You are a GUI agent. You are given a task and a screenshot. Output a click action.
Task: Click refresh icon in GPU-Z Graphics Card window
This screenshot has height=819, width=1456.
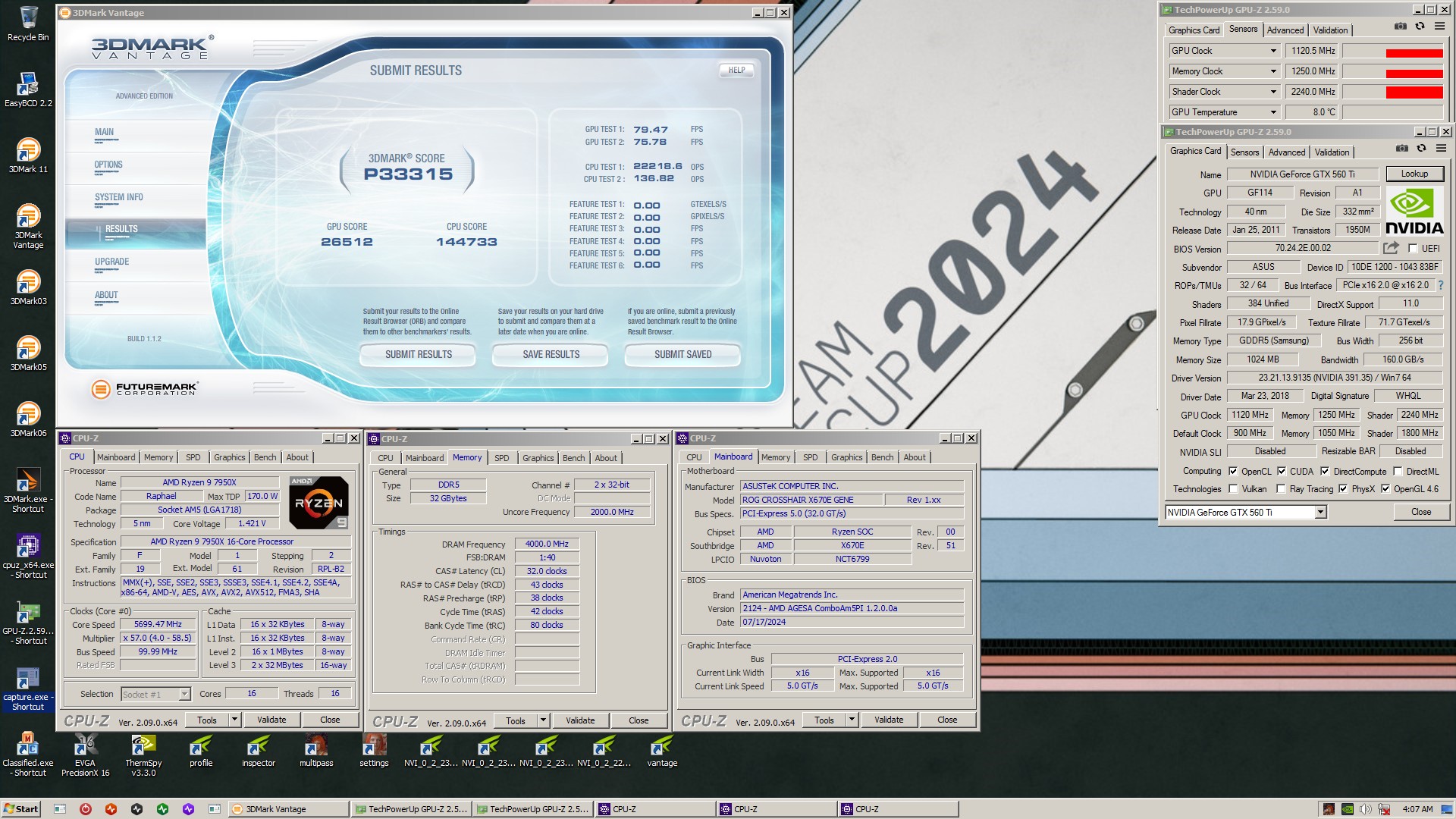pyautogui.click(x=1422, y=149)
